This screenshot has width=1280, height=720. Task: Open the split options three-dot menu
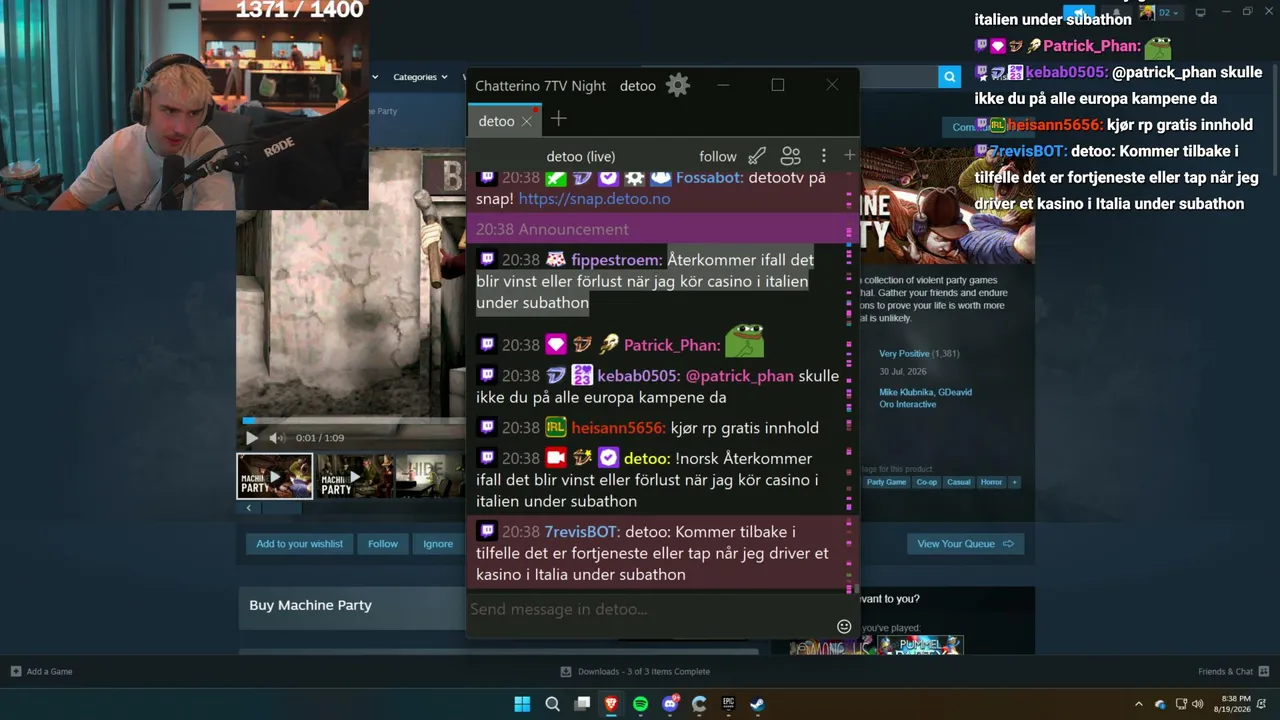click(x=823, y=156)
